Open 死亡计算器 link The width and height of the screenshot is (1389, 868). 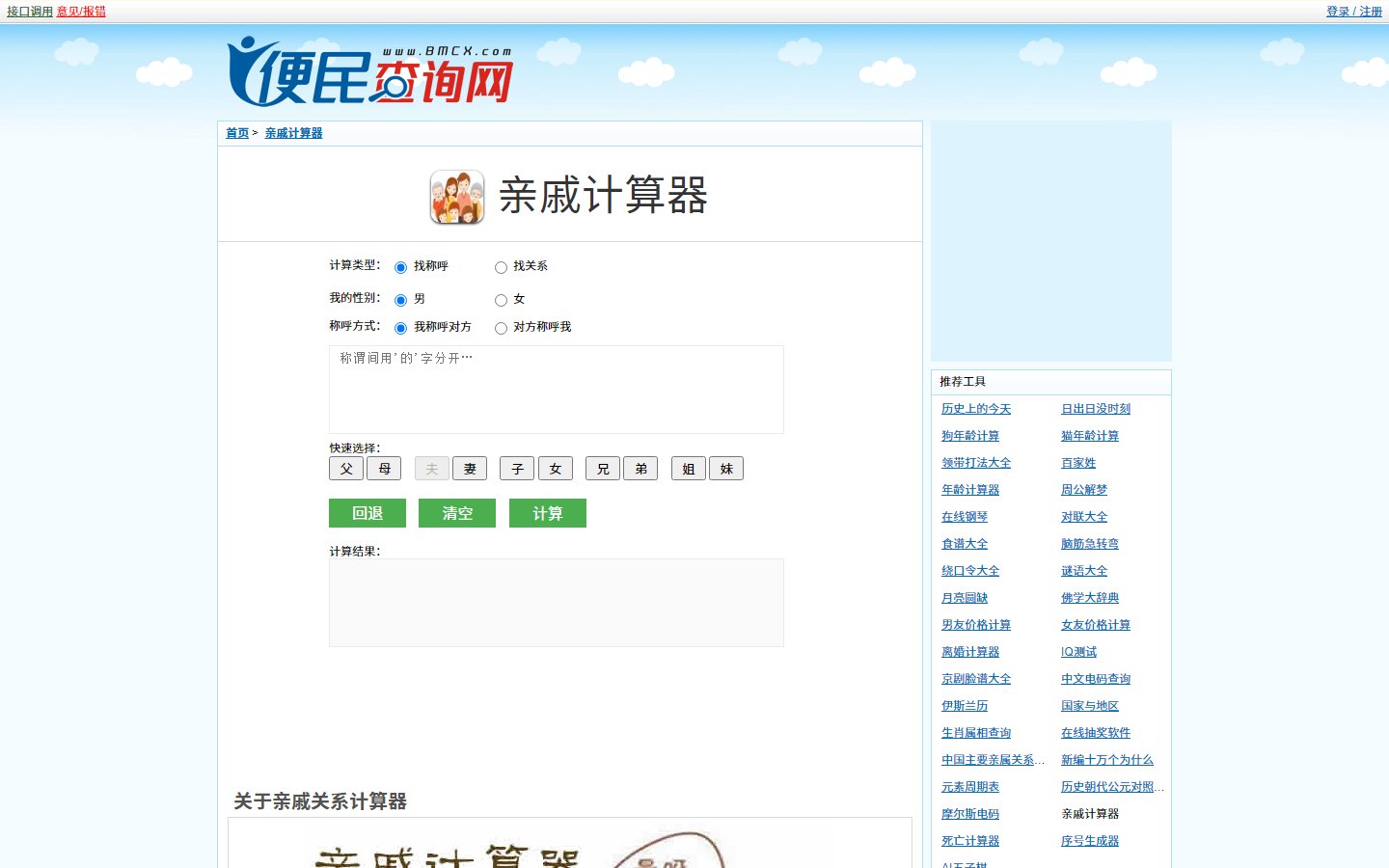970,841
